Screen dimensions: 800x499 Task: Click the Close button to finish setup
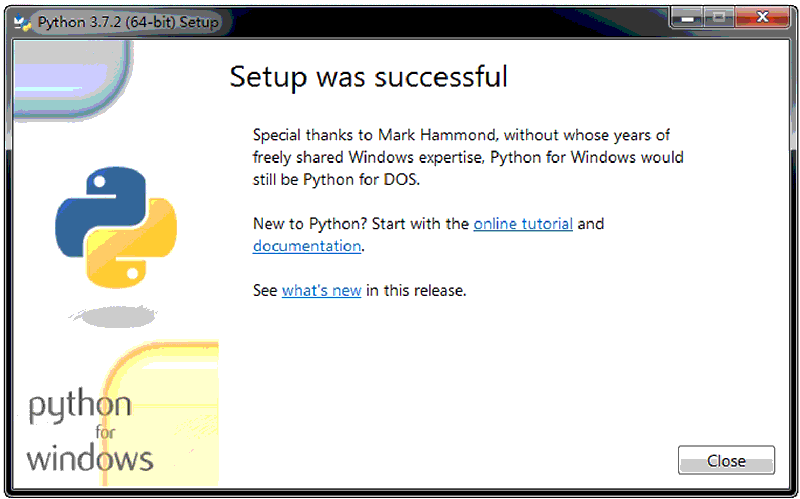(x=726, y=460)
